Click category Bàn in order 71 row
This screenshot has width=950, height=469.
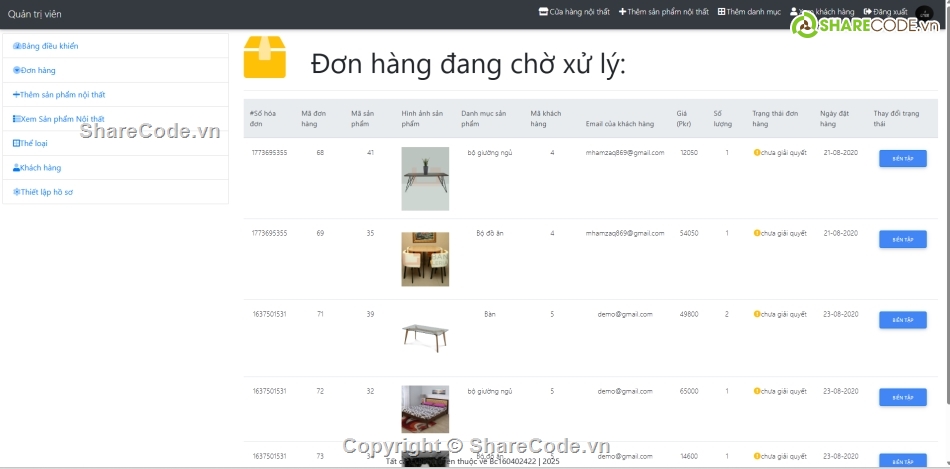pyautogui.click(x=490, y=314)
